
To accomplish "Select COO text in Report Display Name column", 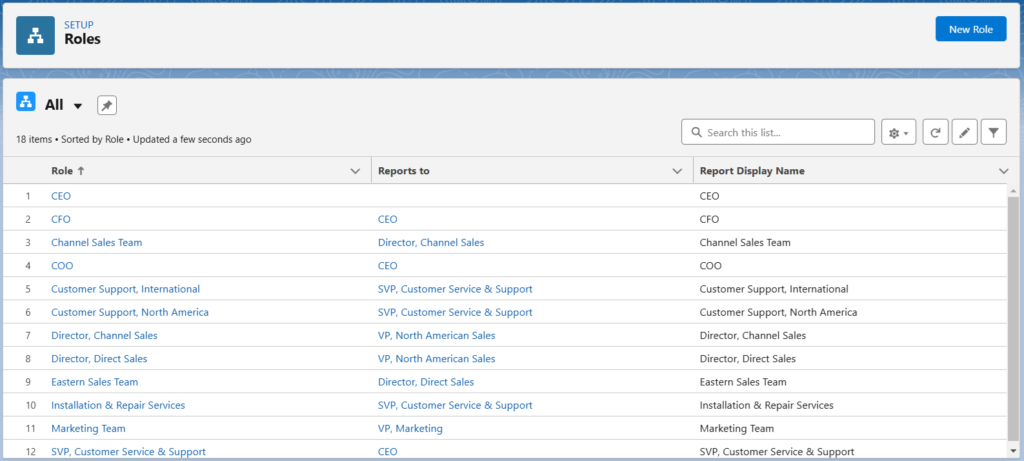I will point(711,266).
